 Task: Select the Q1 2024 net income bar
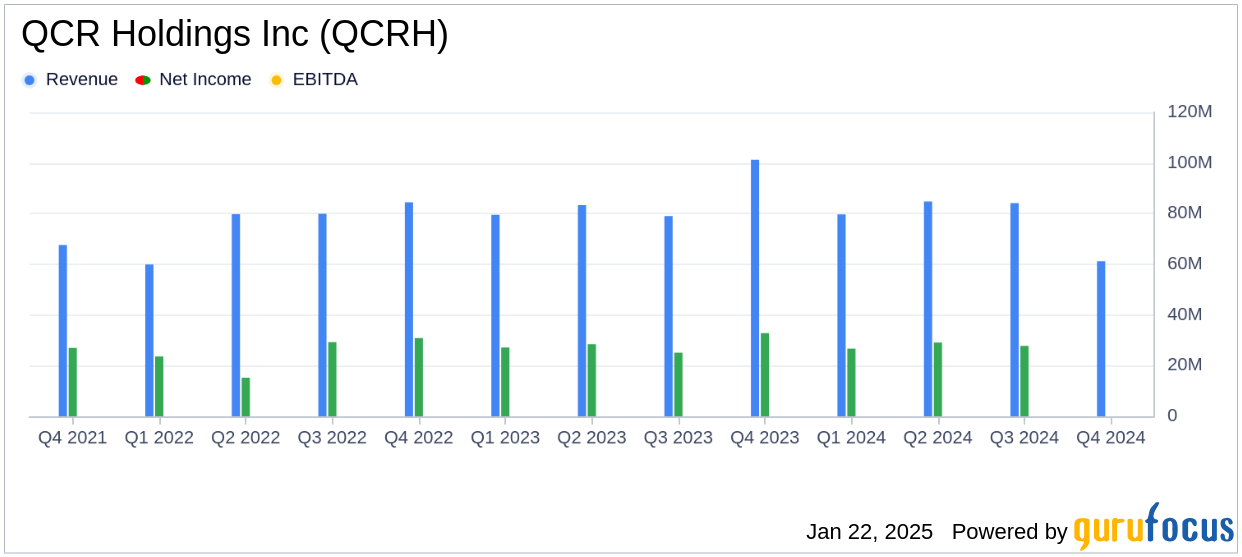pyautogui.click(x=851, y=382)
